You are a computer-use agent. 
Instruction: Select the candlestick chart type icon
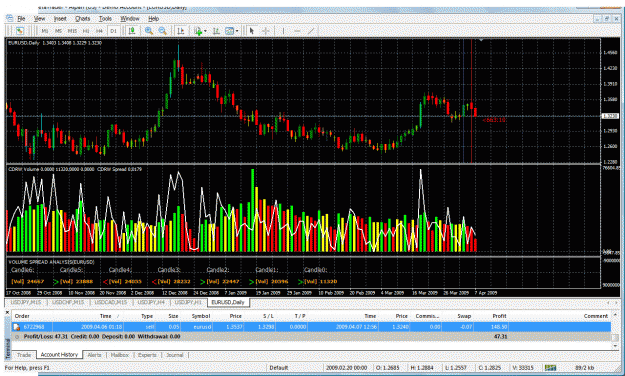[x=132, y=31]
